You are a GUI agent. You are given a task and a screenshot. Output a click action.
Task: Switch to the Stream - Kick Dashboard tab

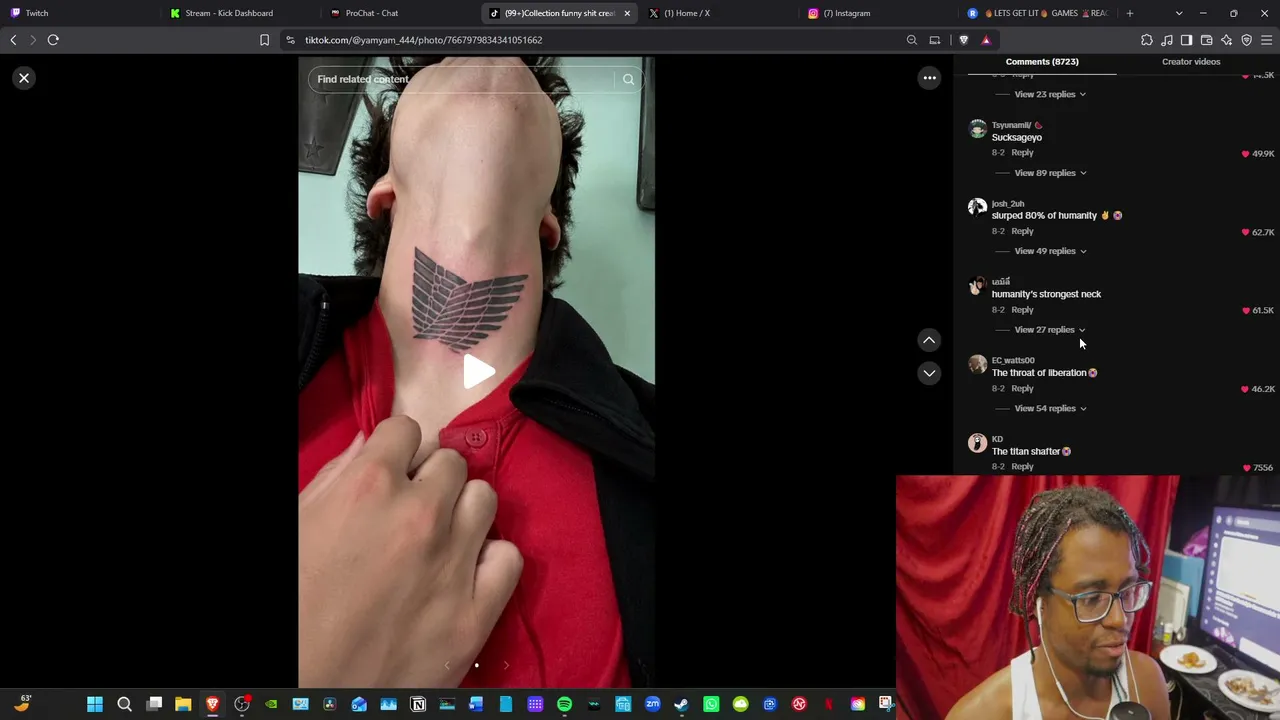pos(240,13)
